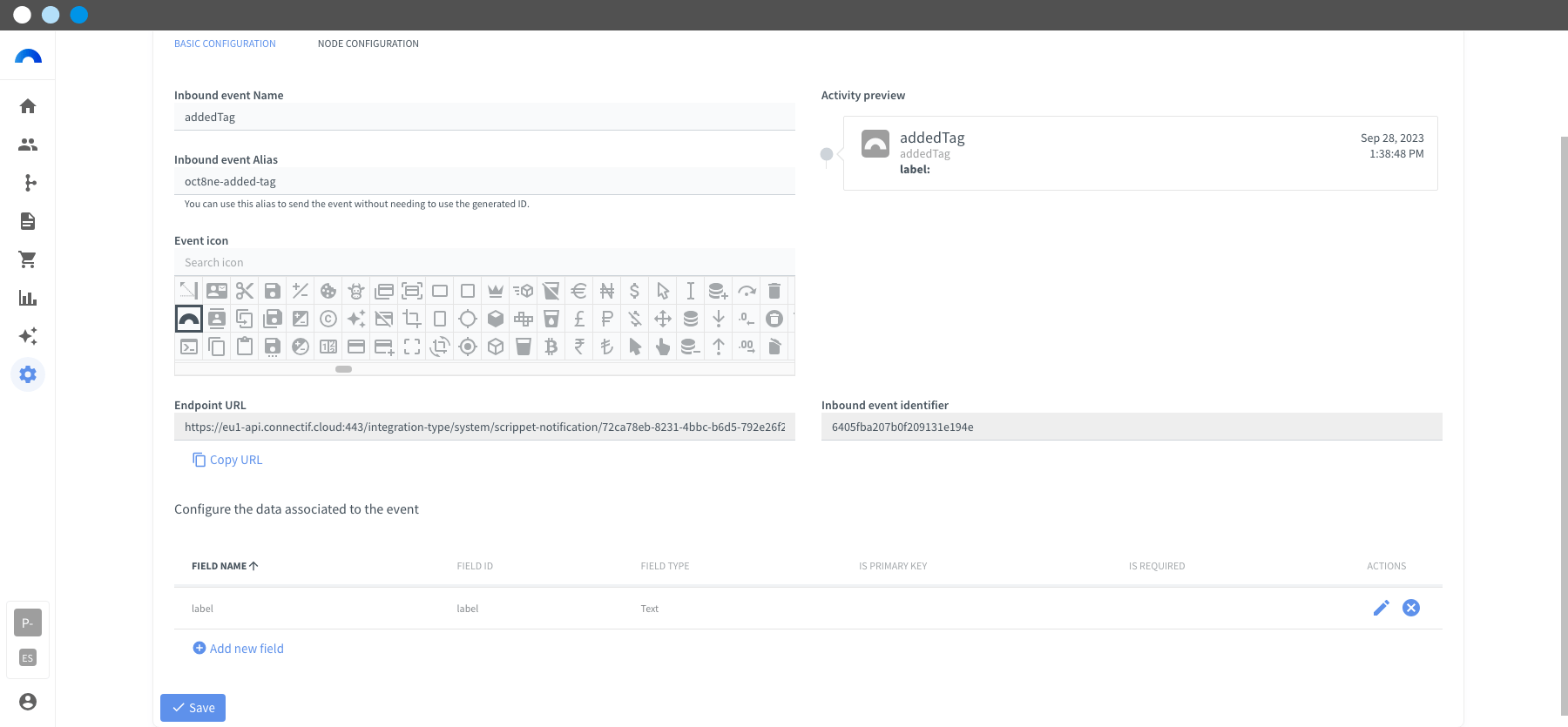Select the bitcoin event icon
Viewport: 1568px width, 727px height.
click(551, 347)
